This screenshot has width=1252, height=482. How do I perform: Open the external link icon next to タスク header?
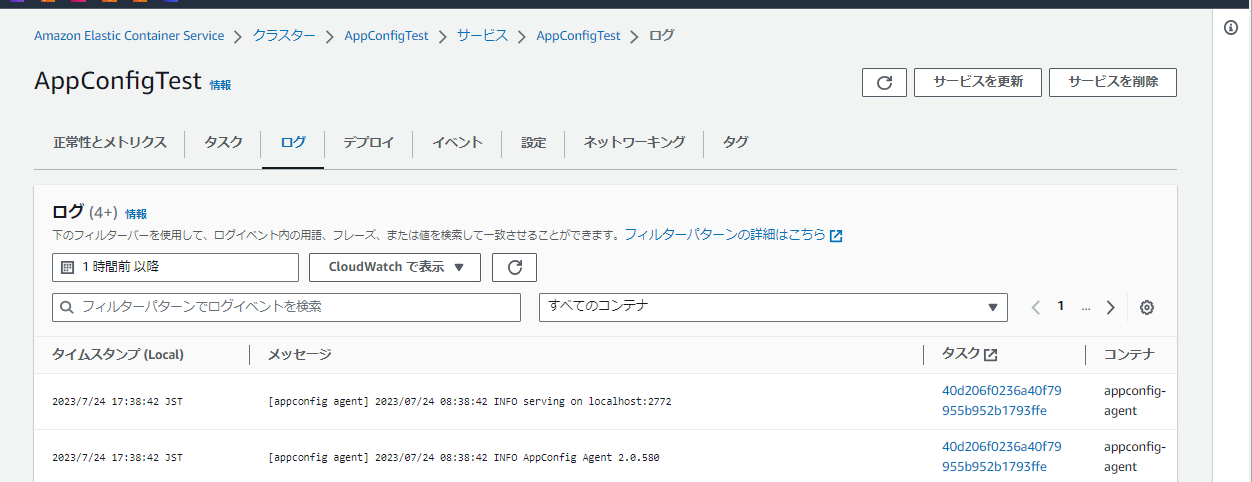tap(990, 355)
